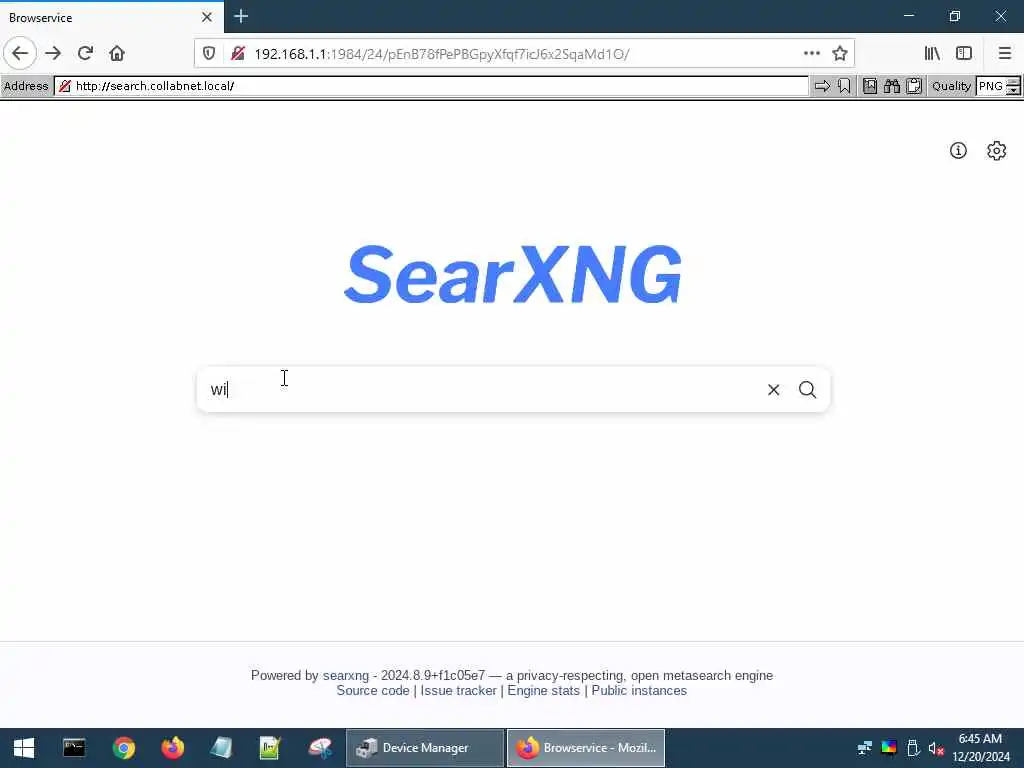Open Firefox home page icon
This screenshot has height=768, width=1024.
click(x=117, y=53)
